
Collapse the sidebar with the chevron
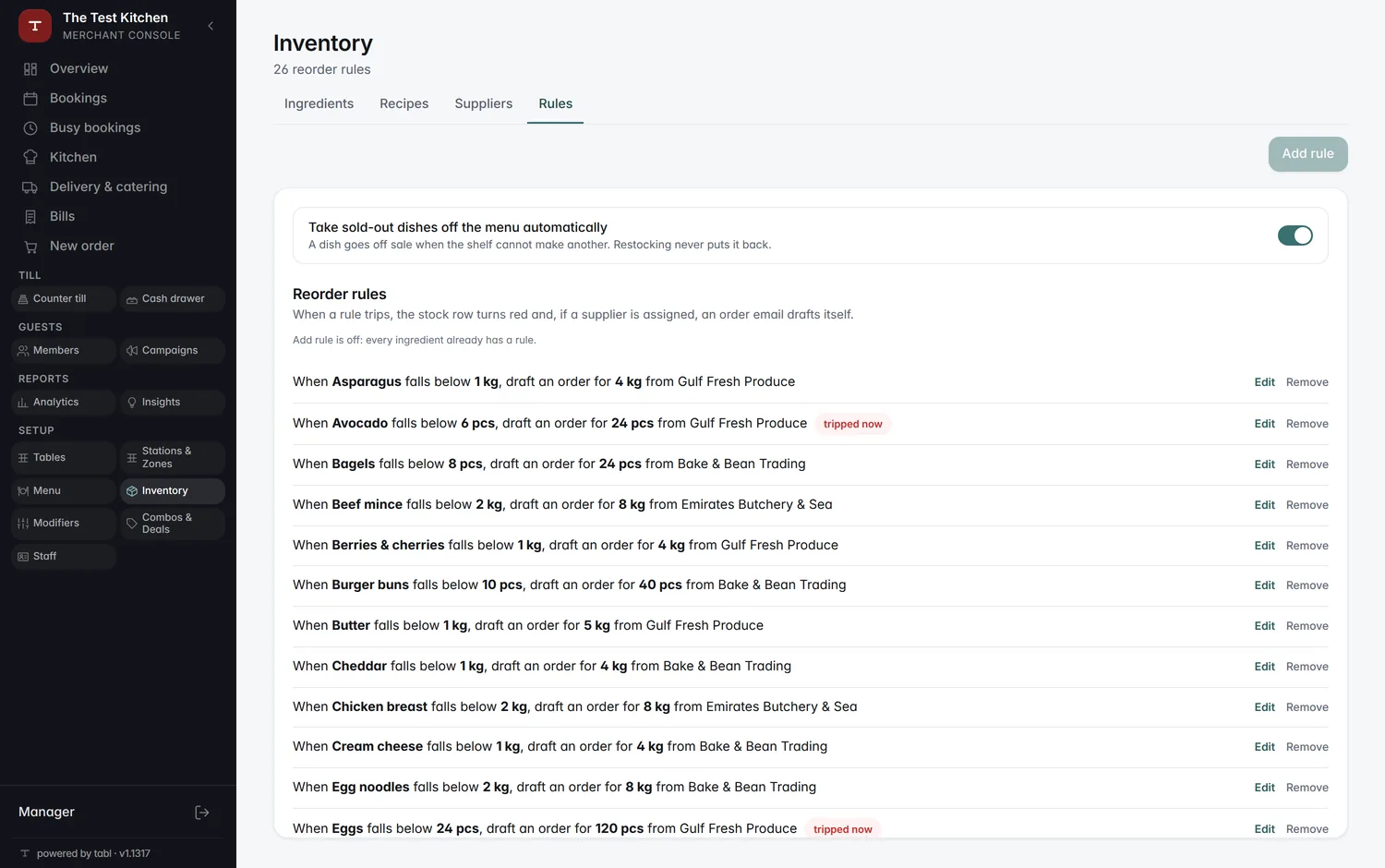[211, 26]
